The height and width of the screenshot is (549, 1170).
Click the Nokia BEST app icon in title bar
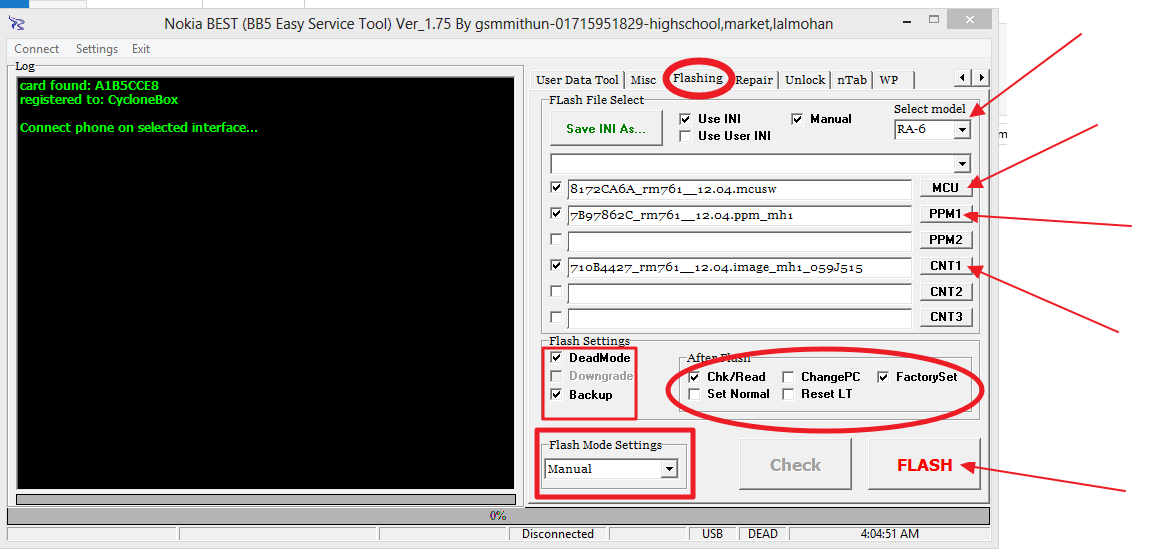(16, 23)
